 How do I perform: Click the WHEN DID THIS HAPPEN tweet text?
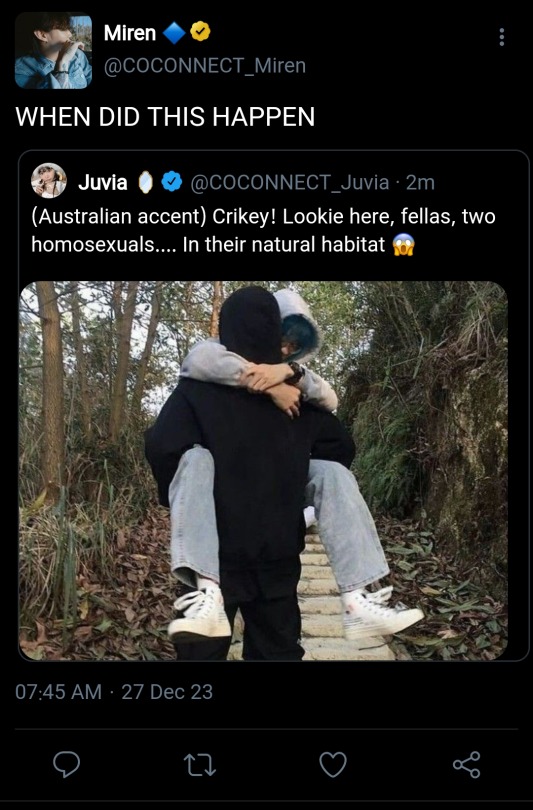click(x=165, y=116)
